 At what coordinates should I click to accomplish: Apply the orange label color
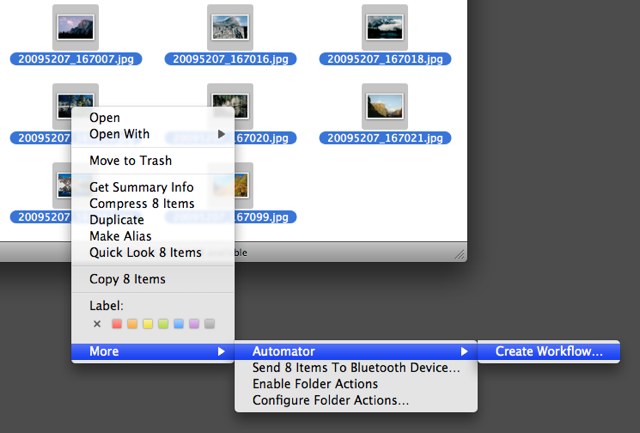click(x=132, y=324)
